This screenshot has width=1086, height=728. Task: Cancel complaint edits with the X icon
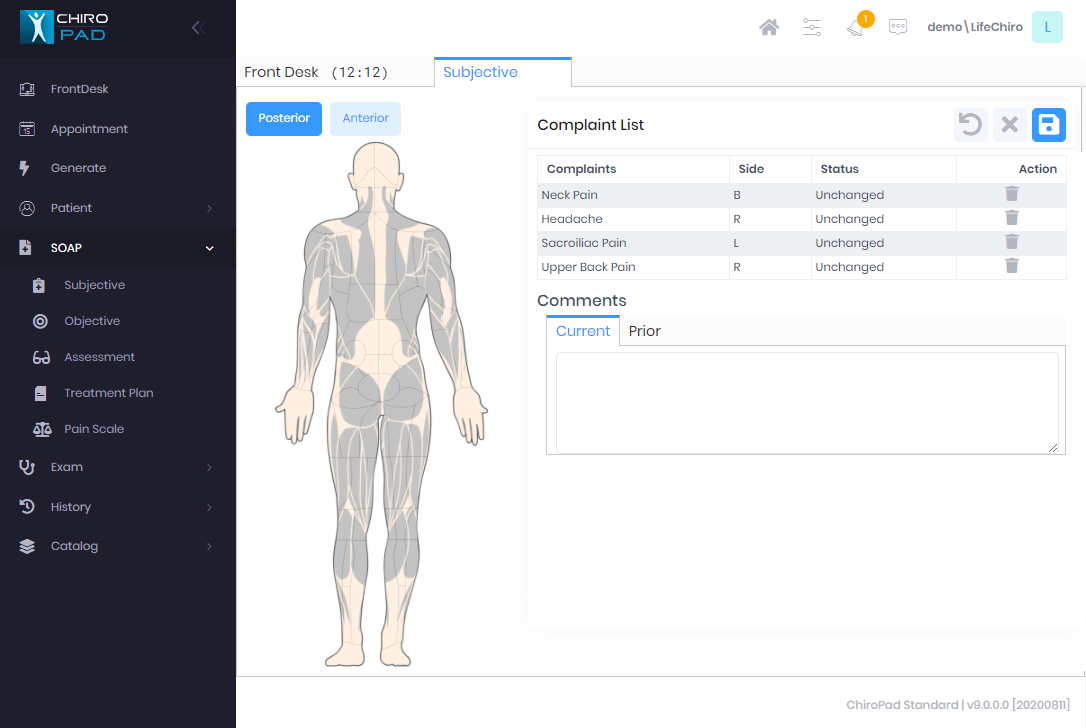coord(1009,124)
